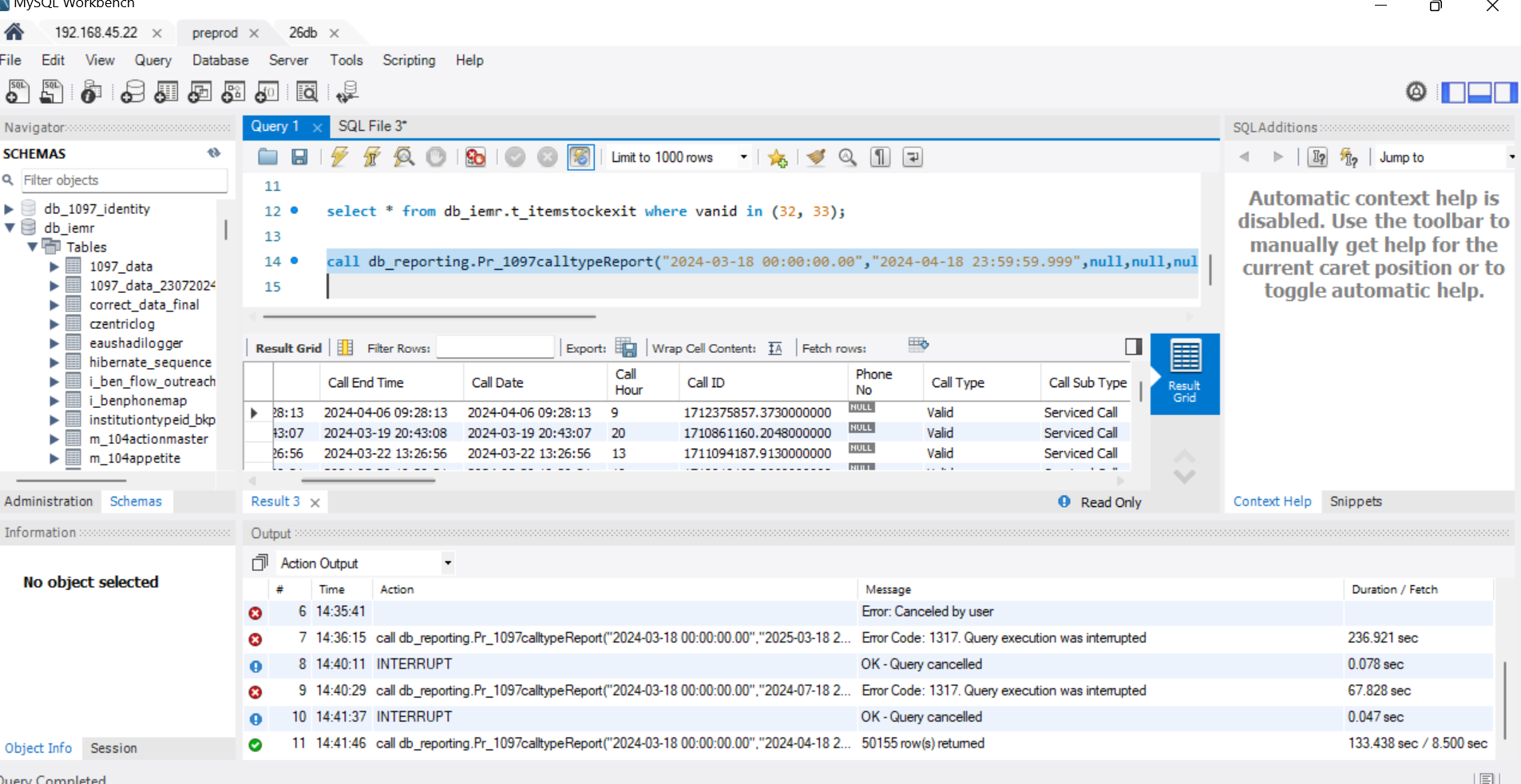Create a new SQL tab icon
This screenshot has width=1521, height=784.
point(18,92)
